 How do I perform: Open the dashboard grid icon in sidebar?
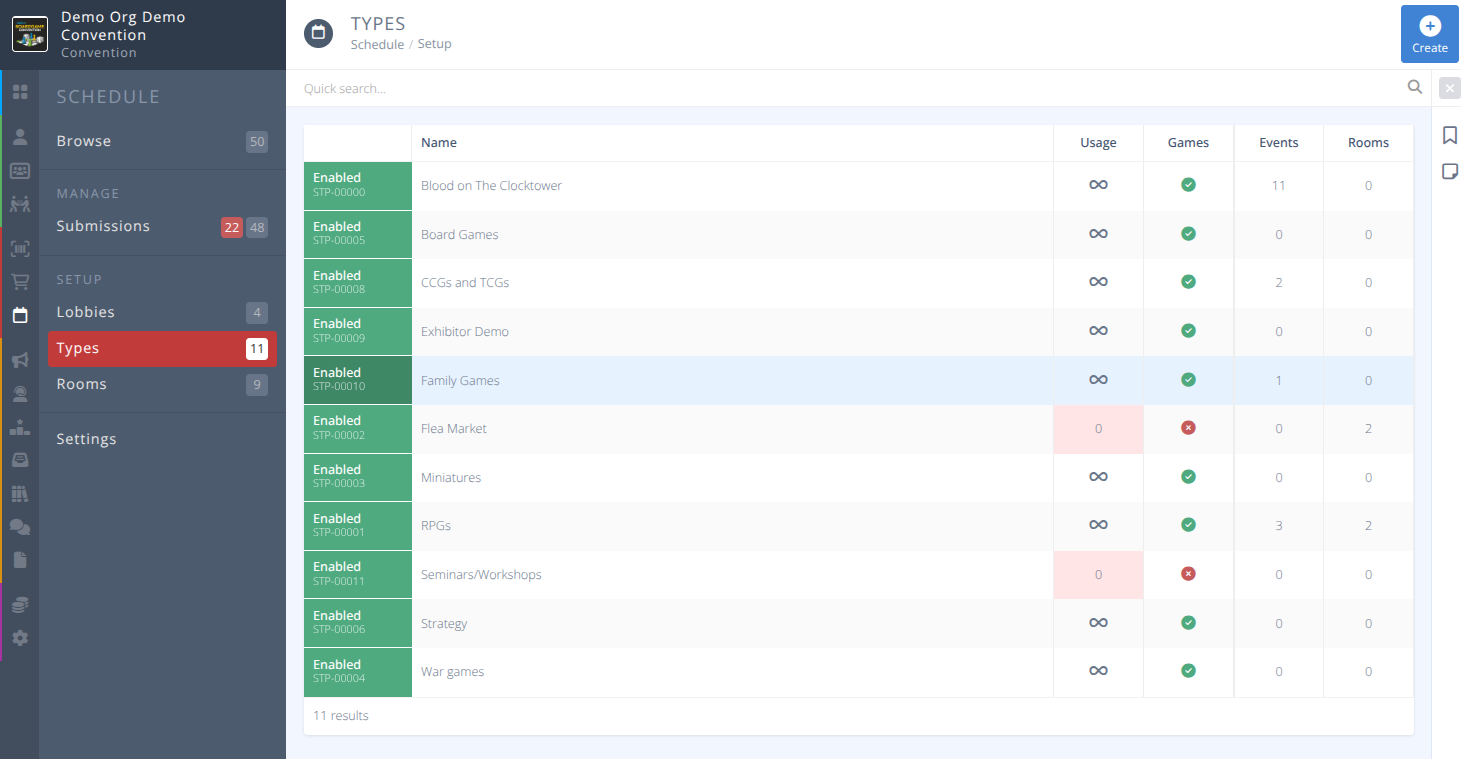point(20,91)
